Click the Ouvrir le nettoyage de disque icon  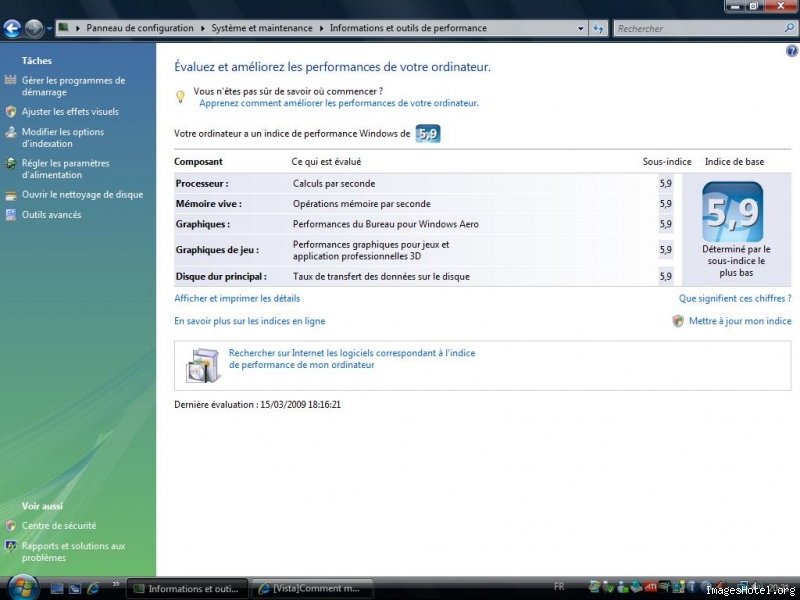click(11, 195)
